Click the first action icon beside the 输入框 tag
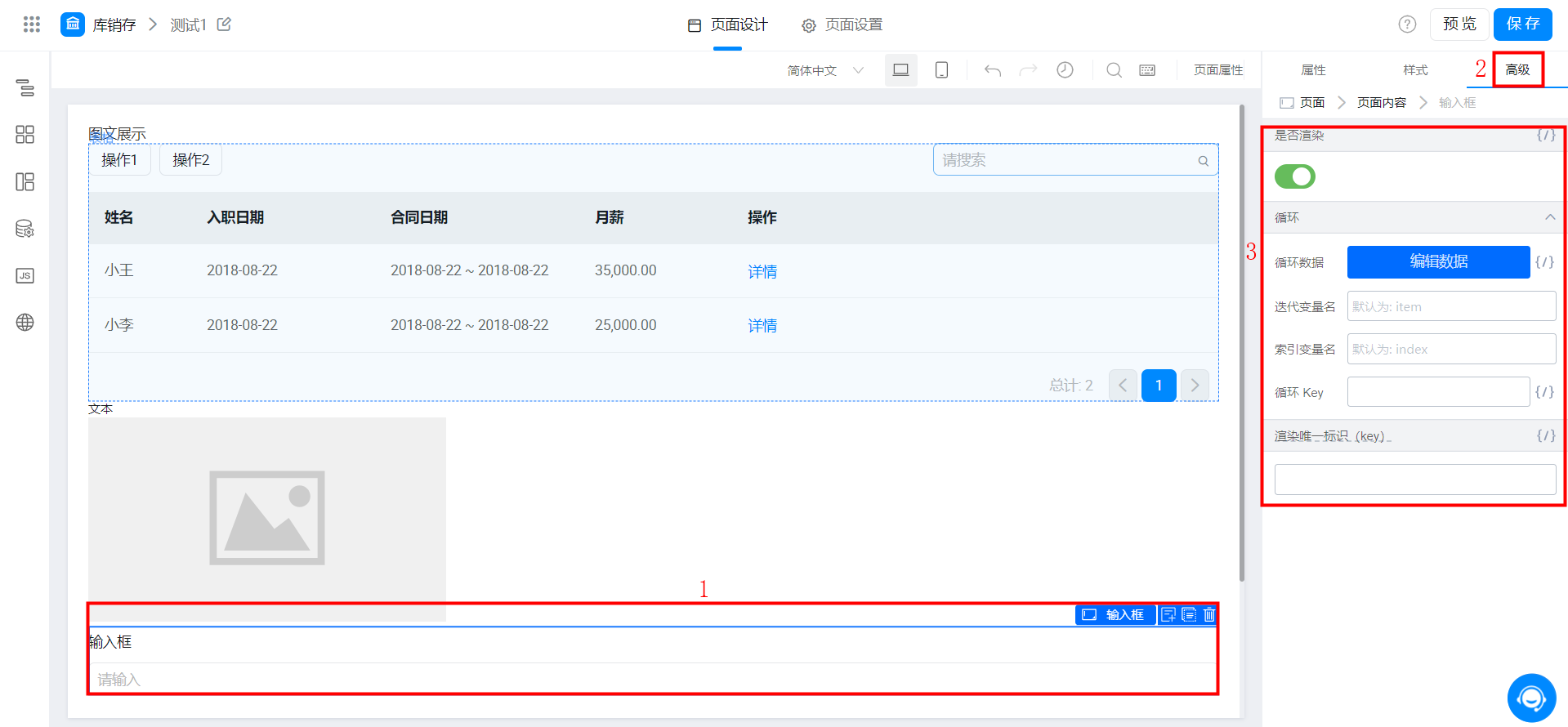This screenshot has height=727, width=1568. point(1168,614)
